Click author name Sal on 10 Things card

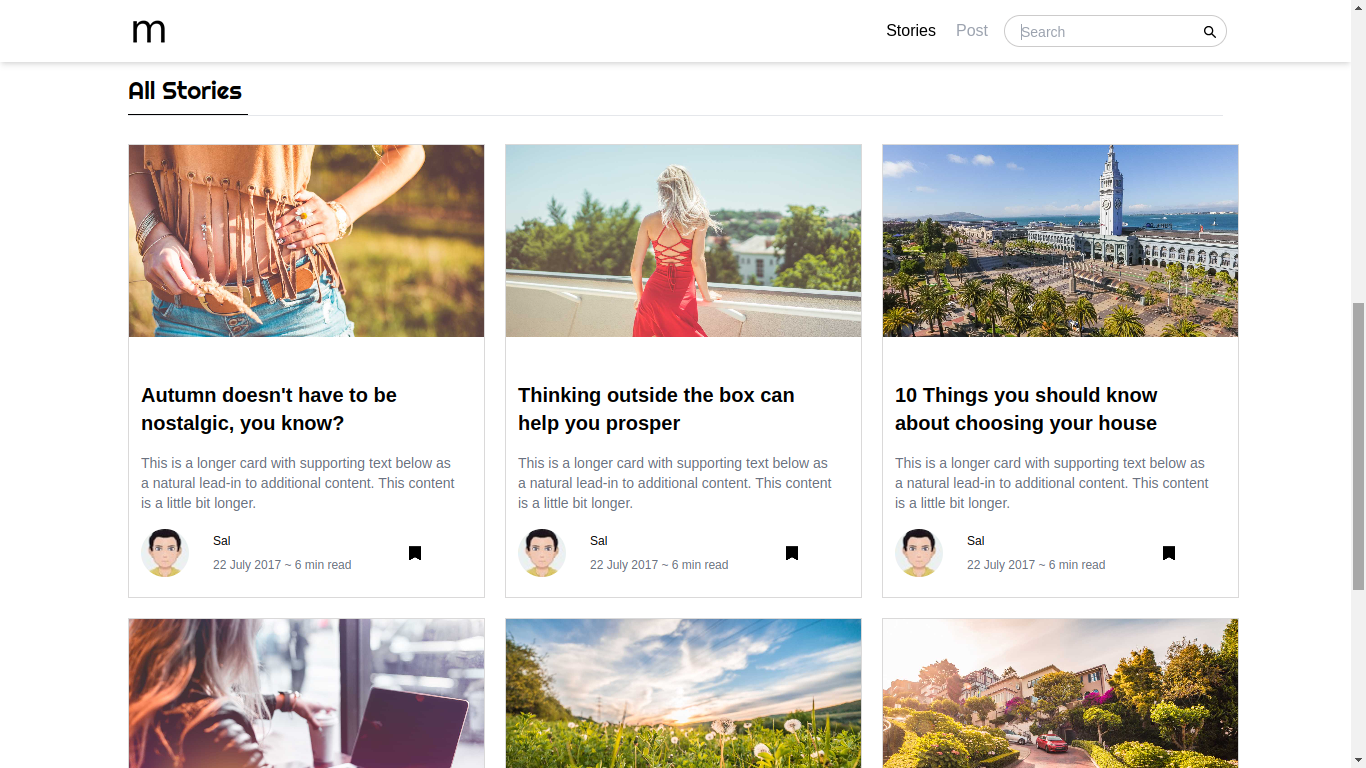pyautogui.click(x=976, y=541)
